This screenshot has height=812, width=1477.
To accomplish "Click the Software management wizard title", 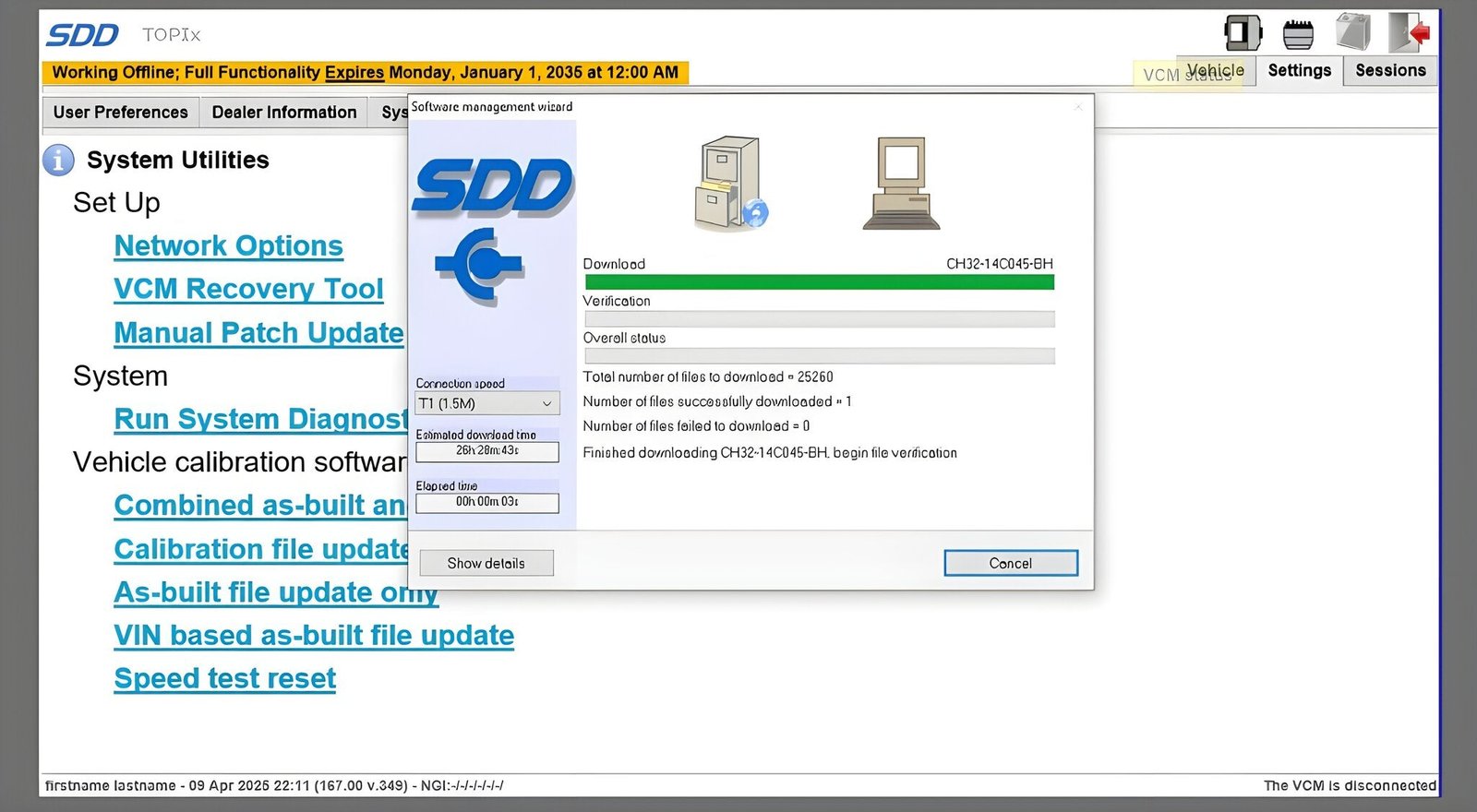I will coord(492,107).
